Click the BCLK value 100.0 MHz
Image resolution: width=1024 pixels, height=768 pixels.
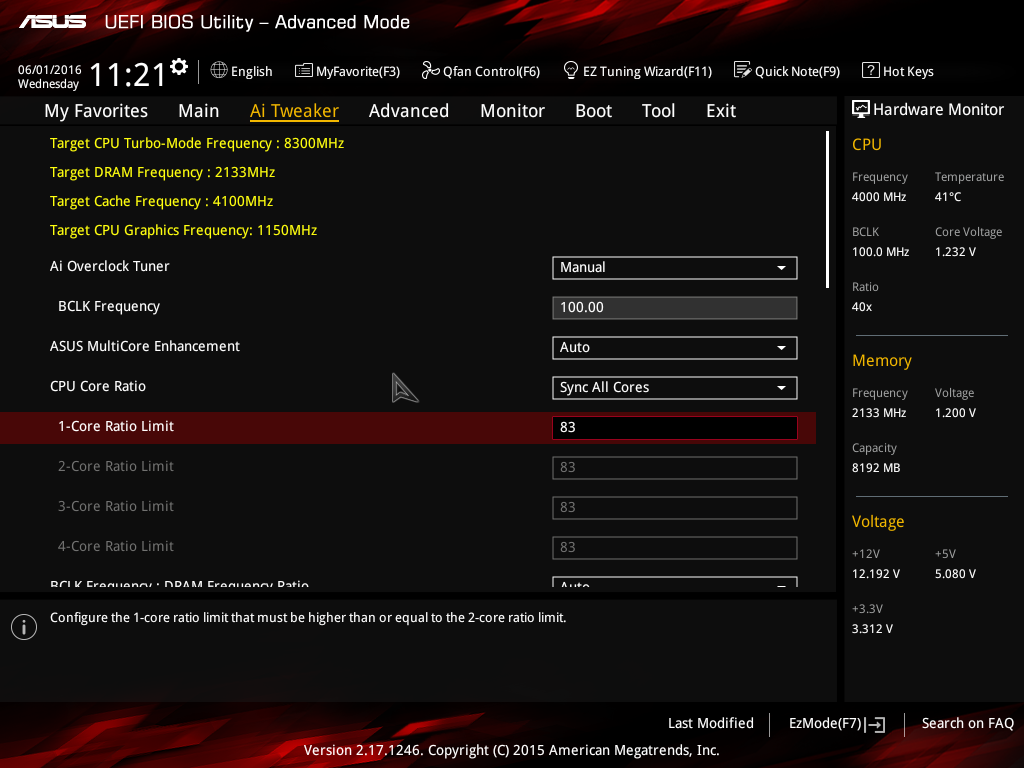click(x=880, y=251)
